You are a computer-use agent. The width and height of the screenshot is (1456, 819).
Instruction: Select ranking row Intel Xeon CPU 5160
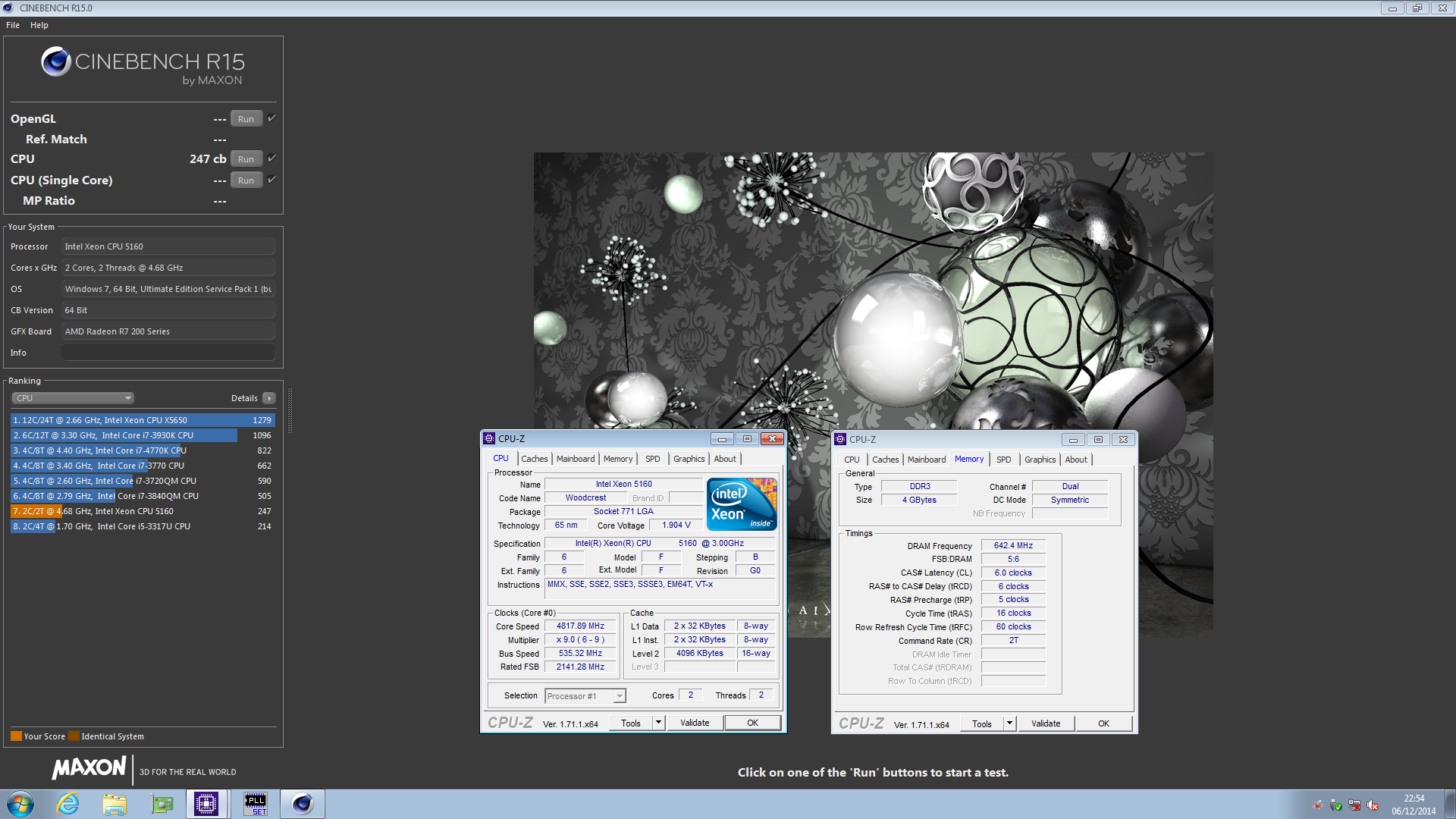[143, 511]
